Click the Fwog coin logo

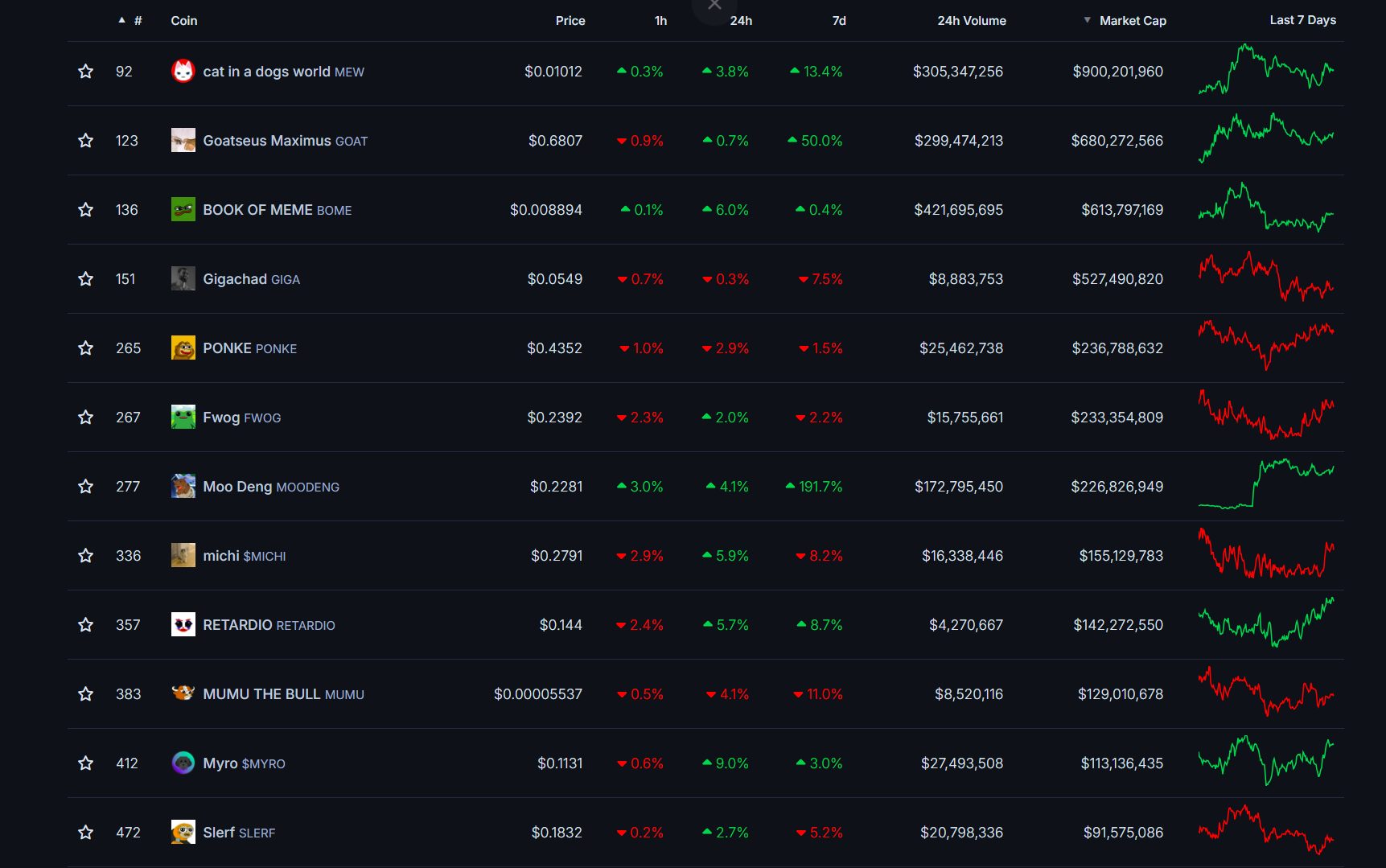pyautogui.click(x=183, y=418)
